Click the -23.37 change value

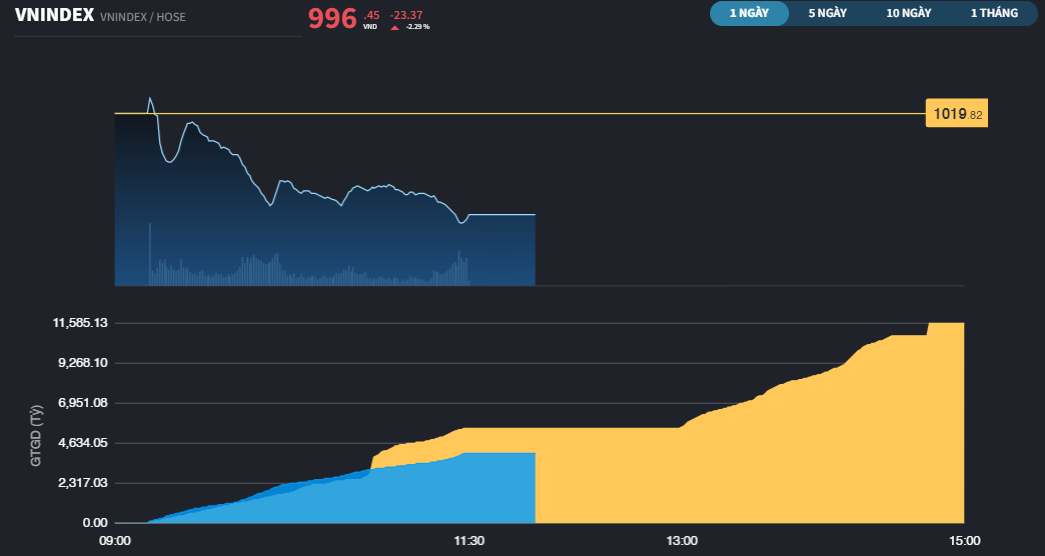coord(407,15)
